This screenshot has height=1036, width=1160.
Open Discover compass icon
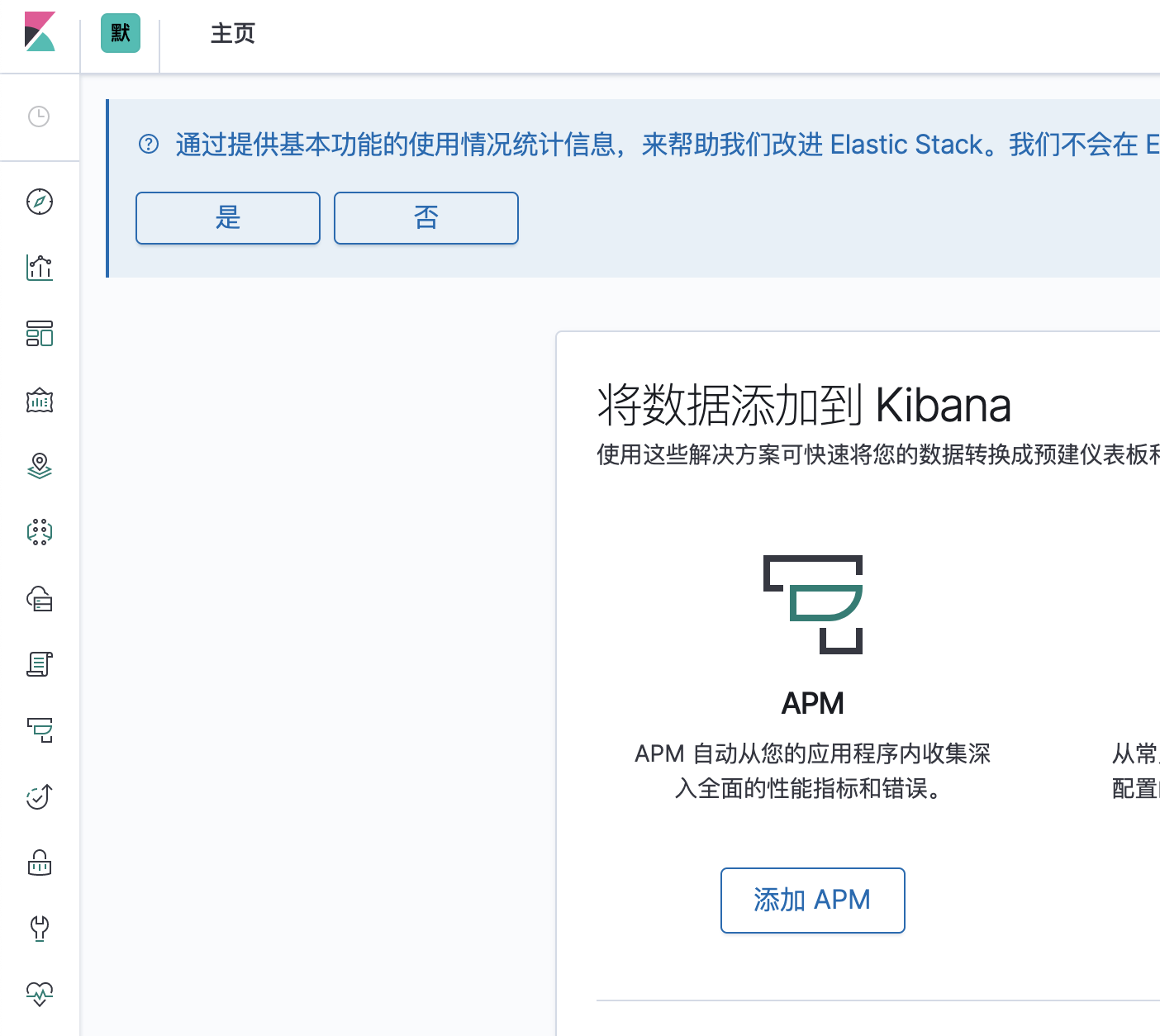click(40, 202)
